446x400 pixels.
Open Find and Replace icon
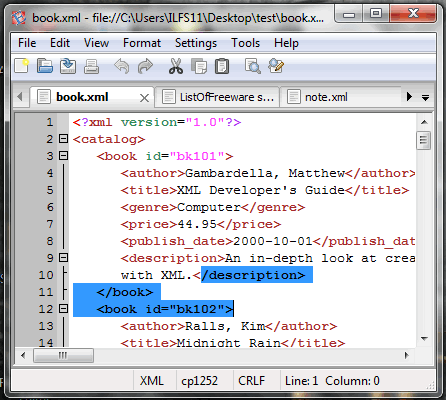click(276, 66)
